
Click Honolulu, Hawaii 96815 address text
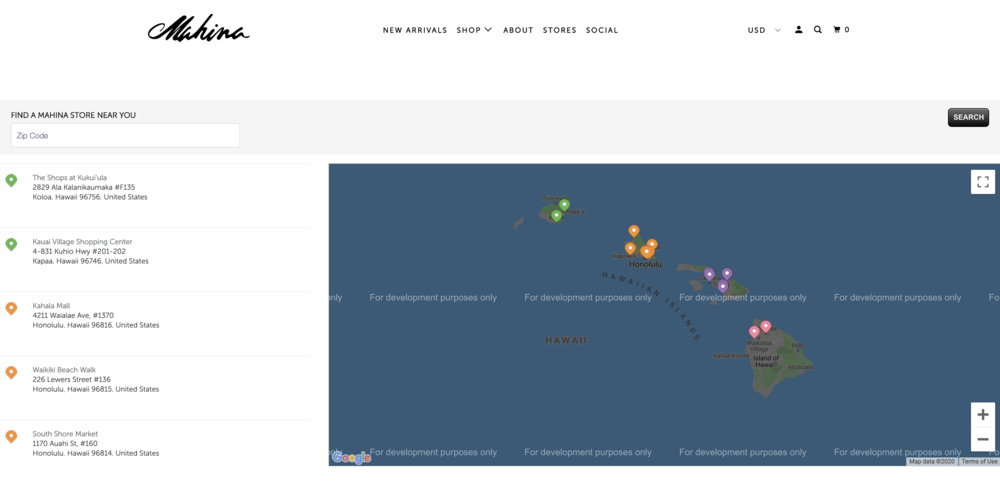tap(96, 389)
